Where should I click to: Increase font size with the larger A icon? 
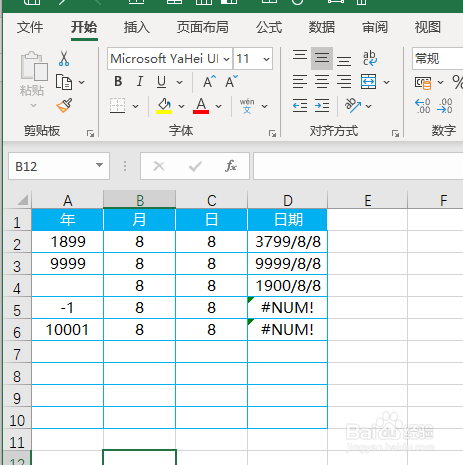click(x=209, y=81)
